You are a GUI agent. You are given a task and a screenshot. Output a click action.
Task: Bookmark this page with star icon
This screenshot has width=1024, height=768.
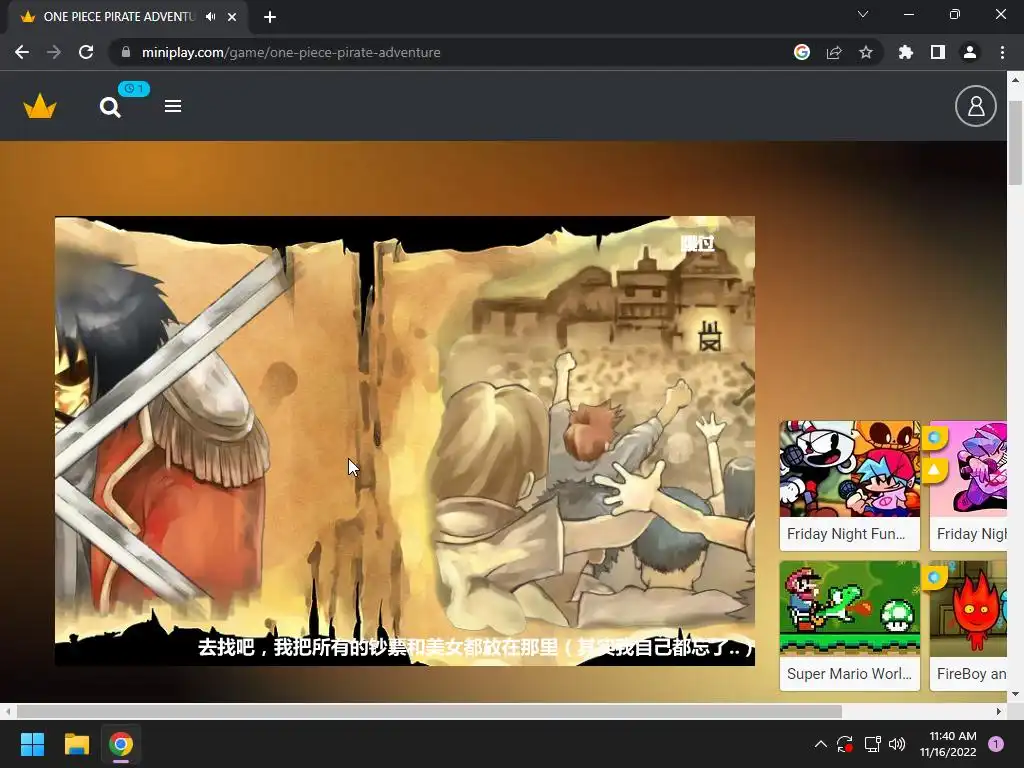pos(865,52)
